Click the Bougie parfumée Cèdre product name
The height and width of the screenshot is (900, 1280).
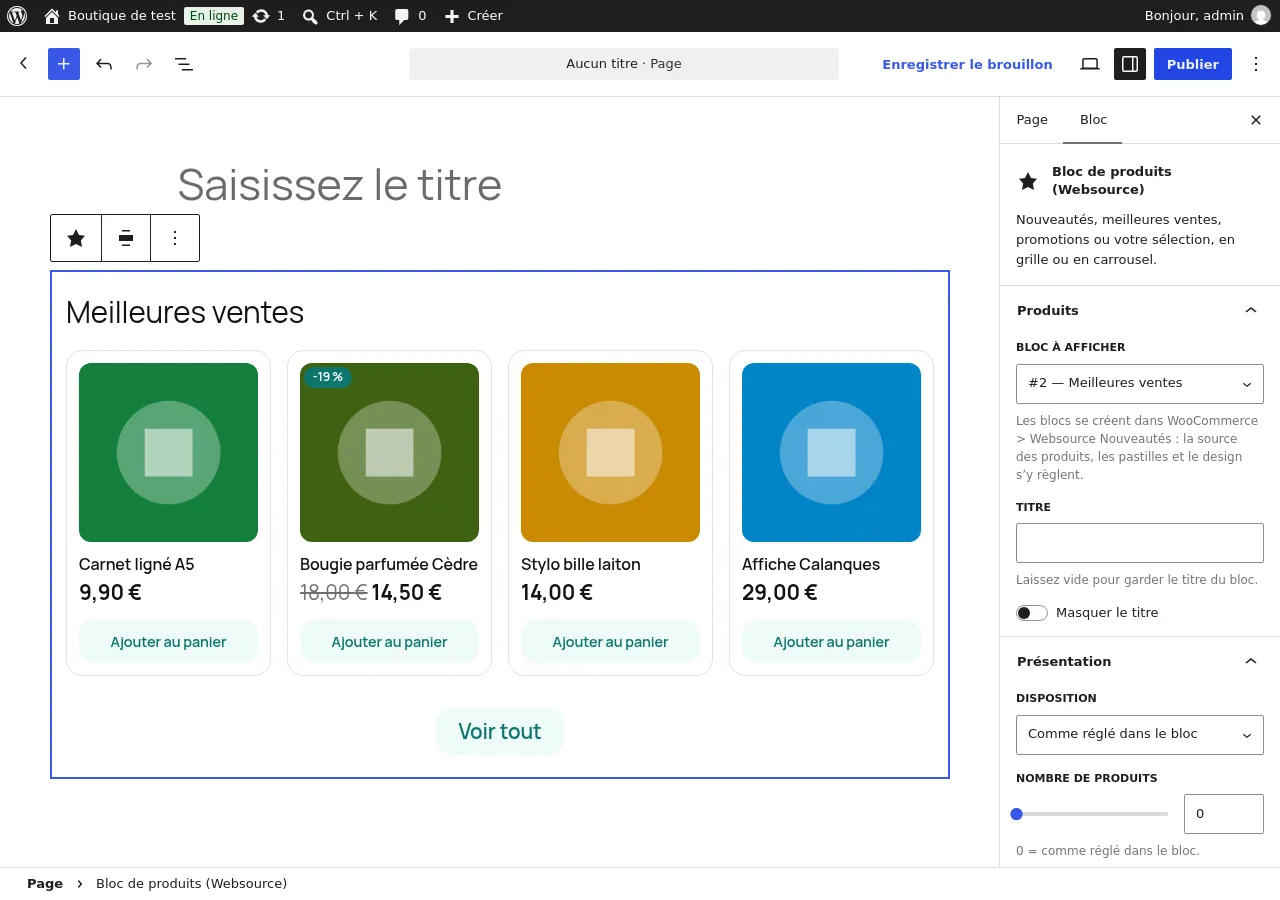[x=389, y=564]
